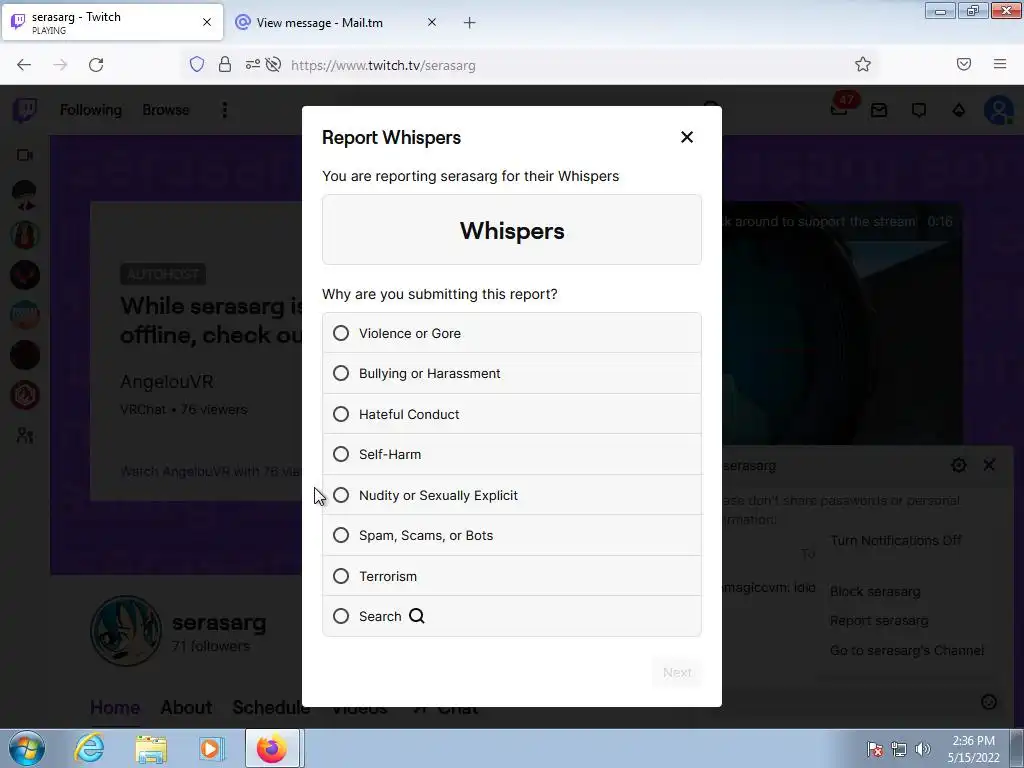Bookmark this page with star
This screenshot has width=1024, height=768.
[x=863, y=64]
